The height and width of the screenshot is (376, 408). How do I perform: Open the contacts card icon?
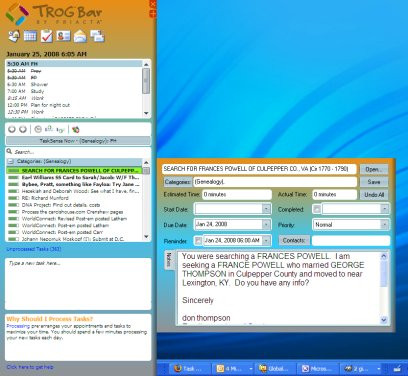coord(63,36)
